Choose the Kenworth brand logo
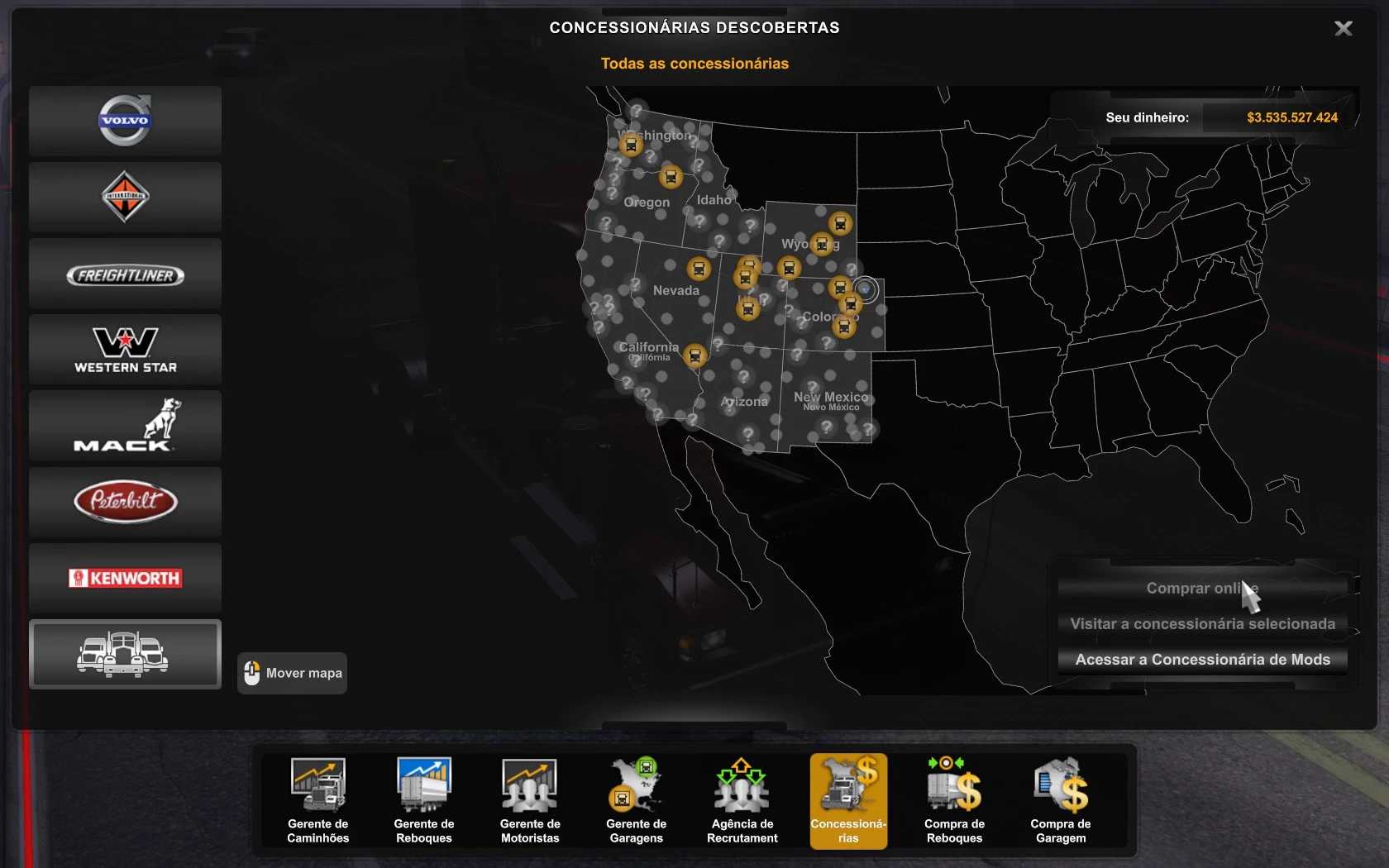This screenshot has width=1389, height=868. (125, 578)
